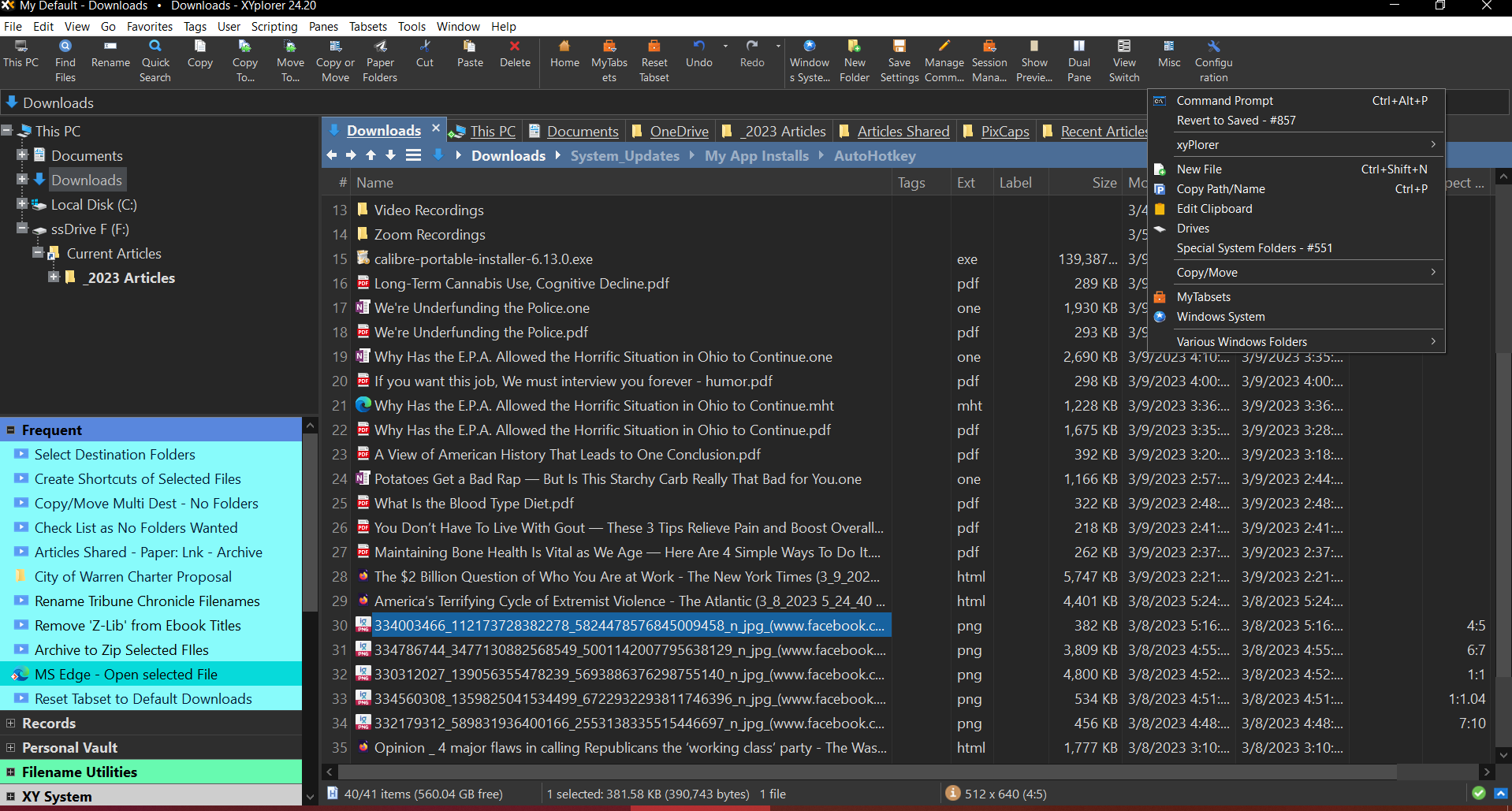
Task: Select the Zoom Recordings folder
Action: [430, 235]
